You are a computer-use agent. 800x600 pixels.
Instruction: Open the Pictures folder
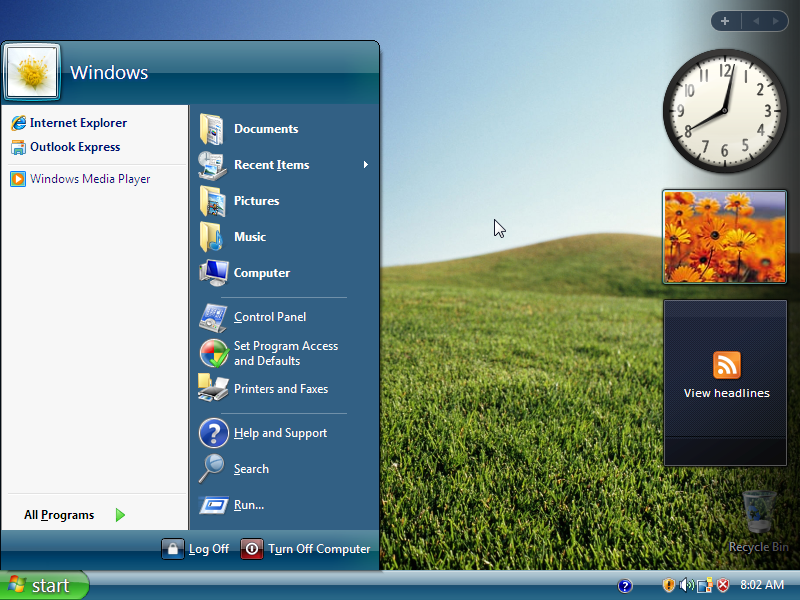[256, 201]
